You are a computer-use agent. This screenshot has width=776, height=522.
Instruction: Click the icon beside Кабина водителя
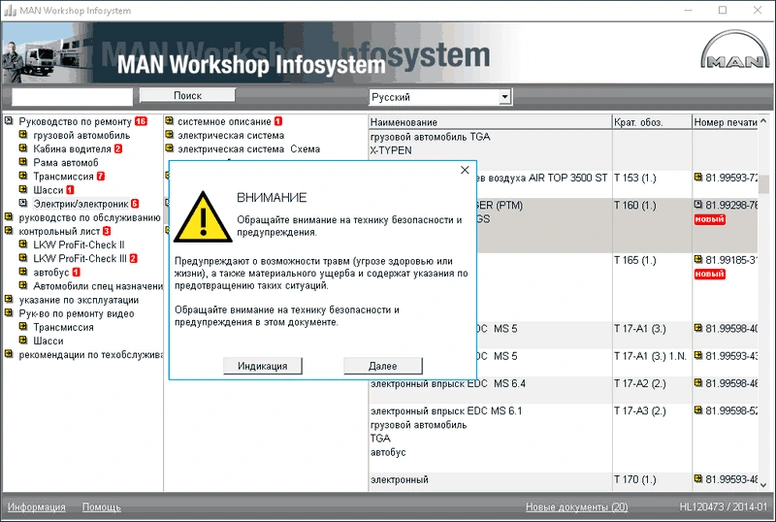[x=23, y=148]
